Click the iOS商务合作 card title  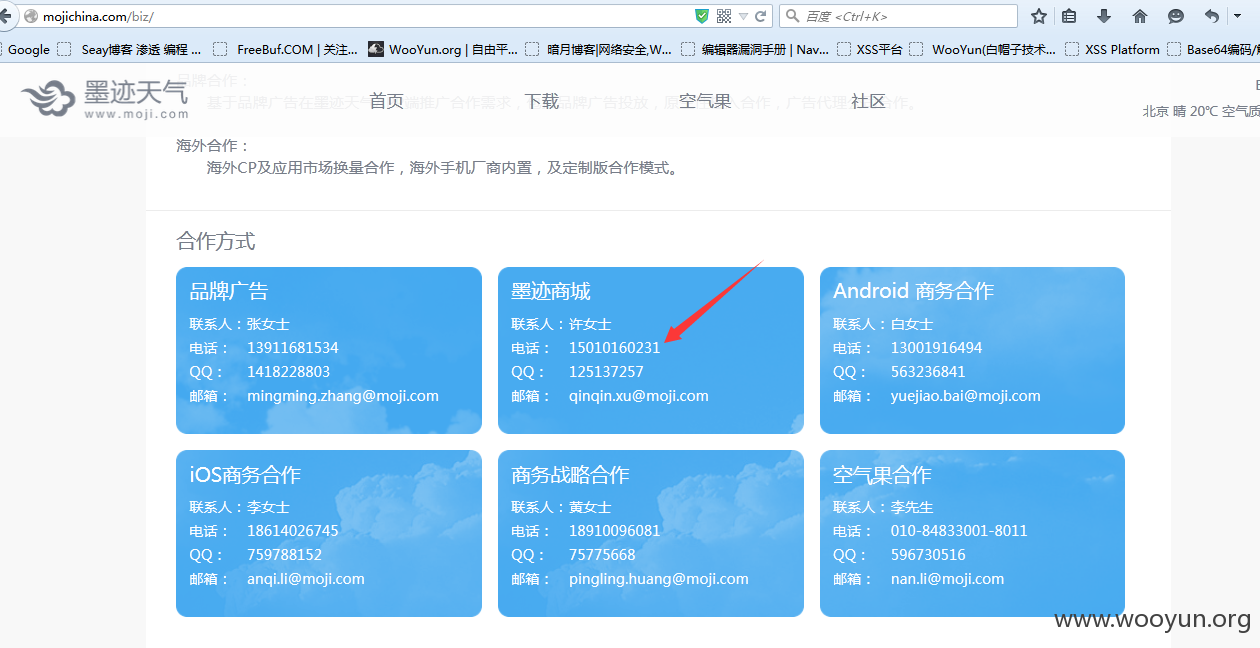(245, 475)
